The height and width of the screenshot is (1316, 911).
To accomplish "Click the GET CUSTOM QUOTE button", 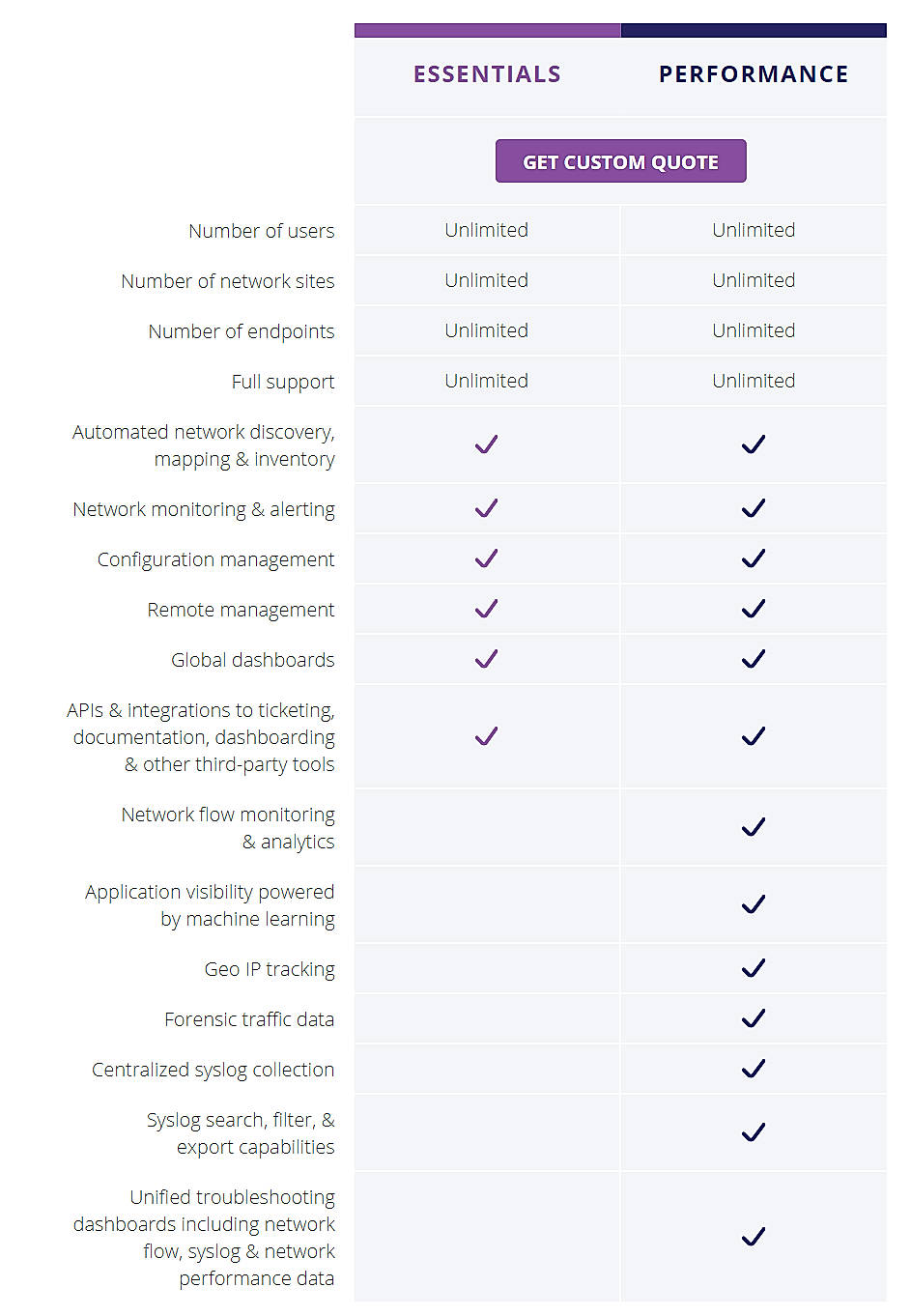I will click(620, 160).
